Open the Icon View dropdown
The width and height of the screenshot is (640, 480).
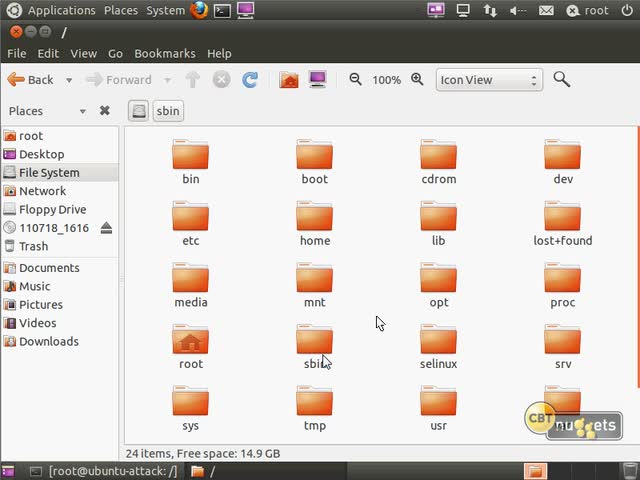point(489,80)
